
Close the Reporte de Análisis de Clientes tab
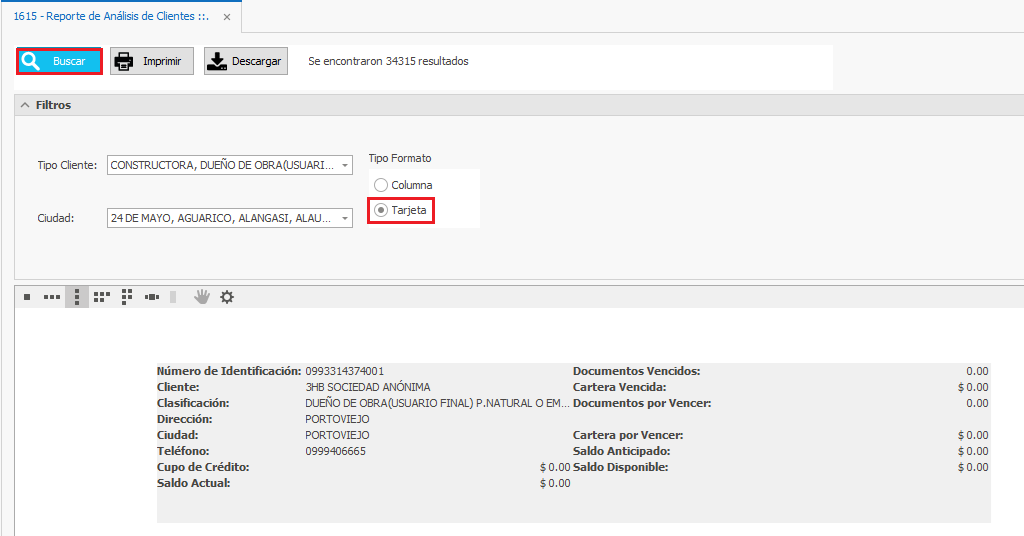[x=227, y=18]
